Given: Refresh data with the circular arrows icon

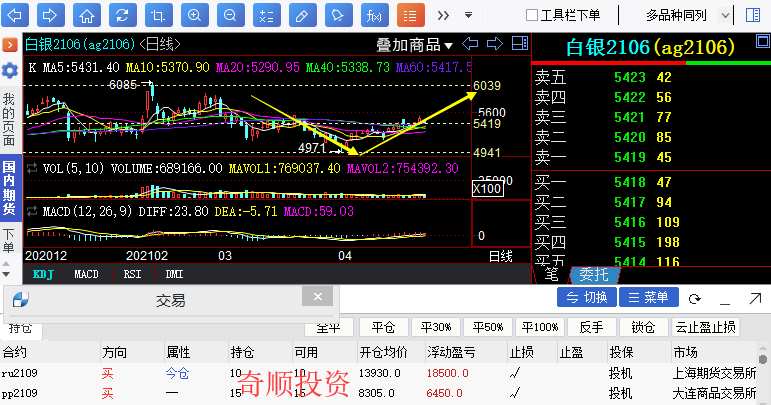Looking at the screenshot, I should (x=122, y=15).
